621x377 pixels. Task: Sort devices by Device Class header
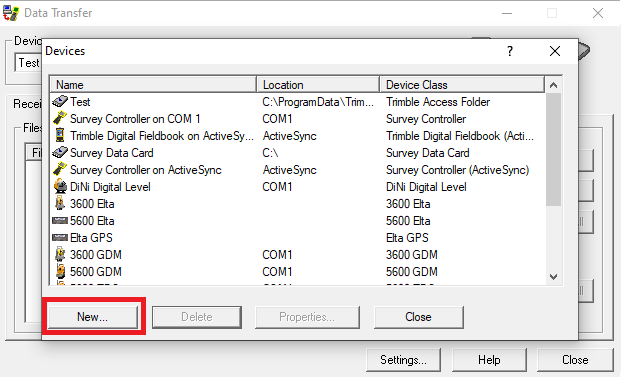(462, 85)
